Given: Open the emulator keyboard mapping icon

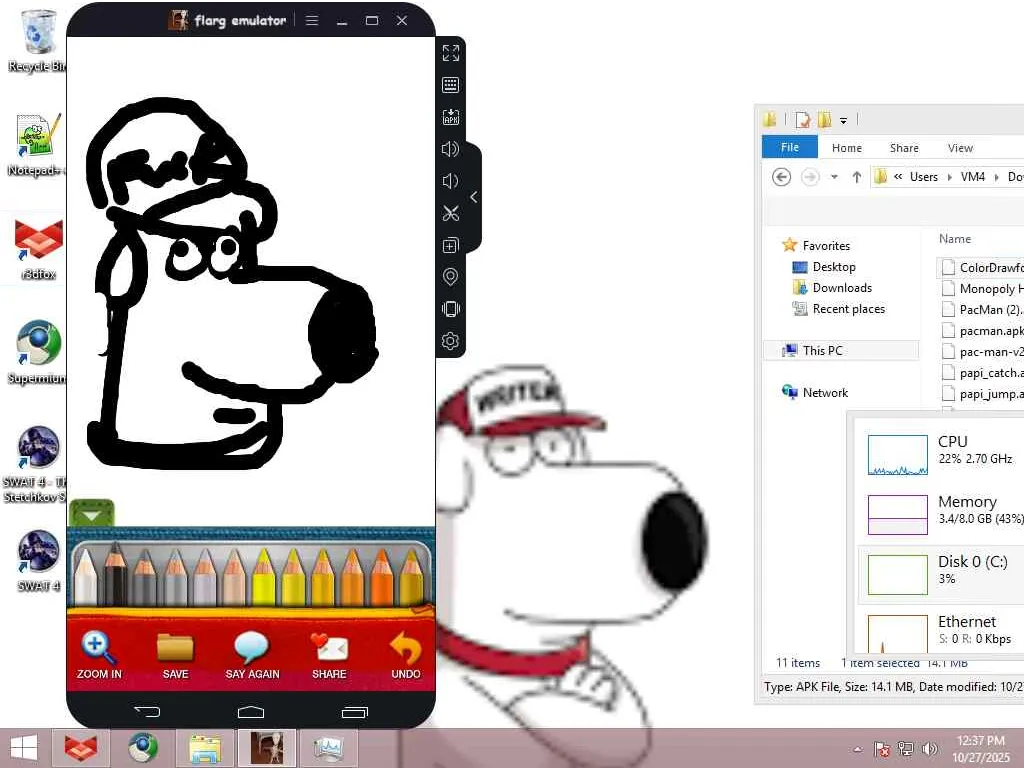Looking at the screenshot, I should [451, 85].
